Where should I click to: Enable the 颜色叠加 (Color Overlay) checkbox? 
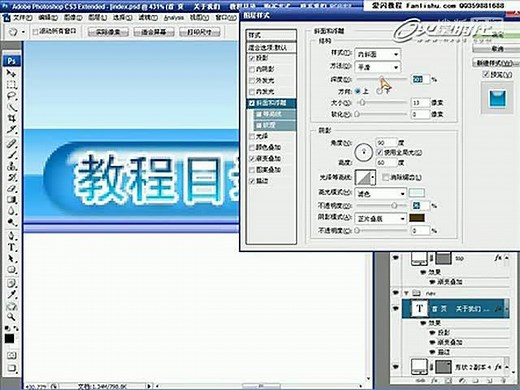coord(252,147)
